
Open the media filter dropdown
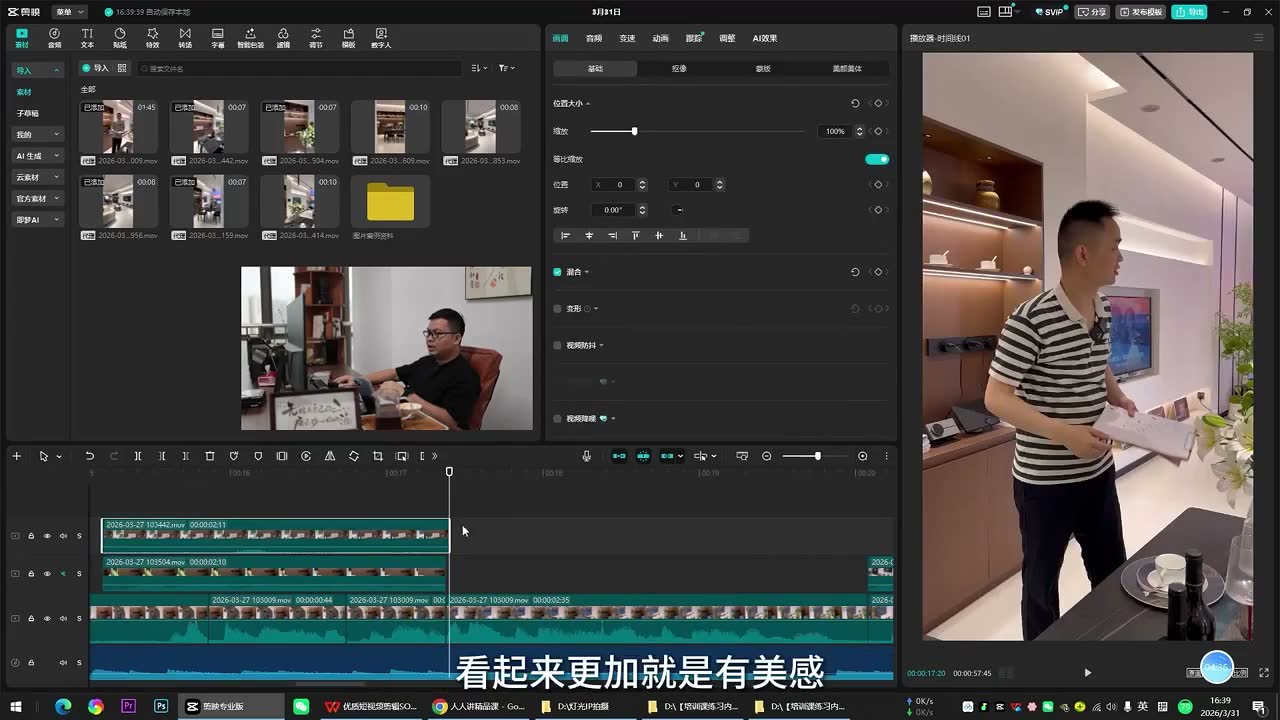coord(506,68)
